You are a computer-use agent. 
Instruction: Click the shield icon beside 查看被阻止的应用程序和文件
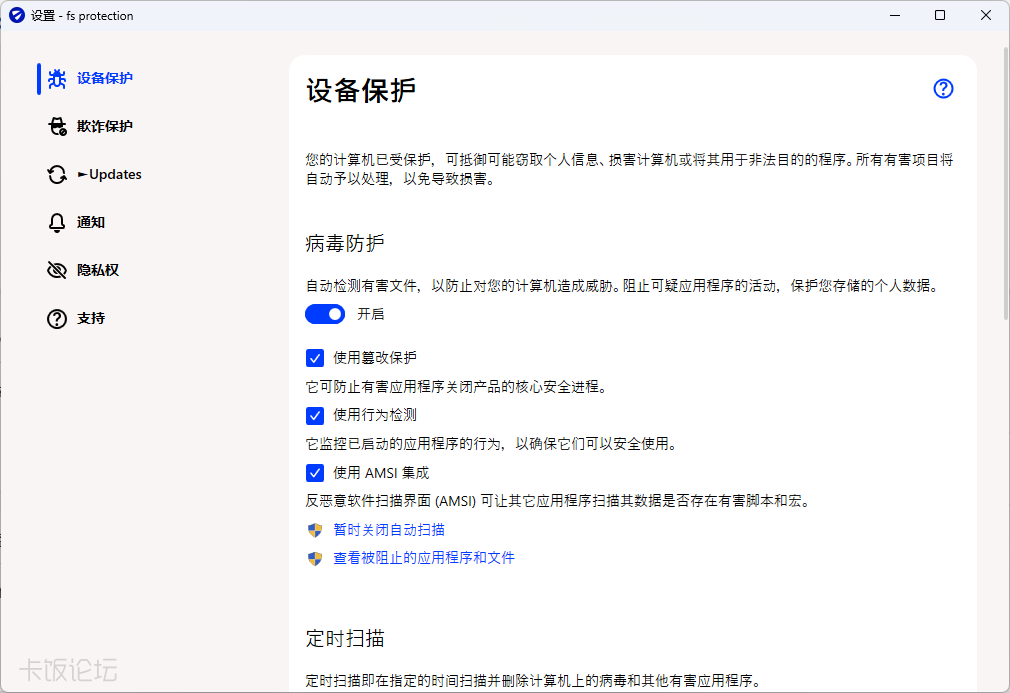click(x=315, y=558)
